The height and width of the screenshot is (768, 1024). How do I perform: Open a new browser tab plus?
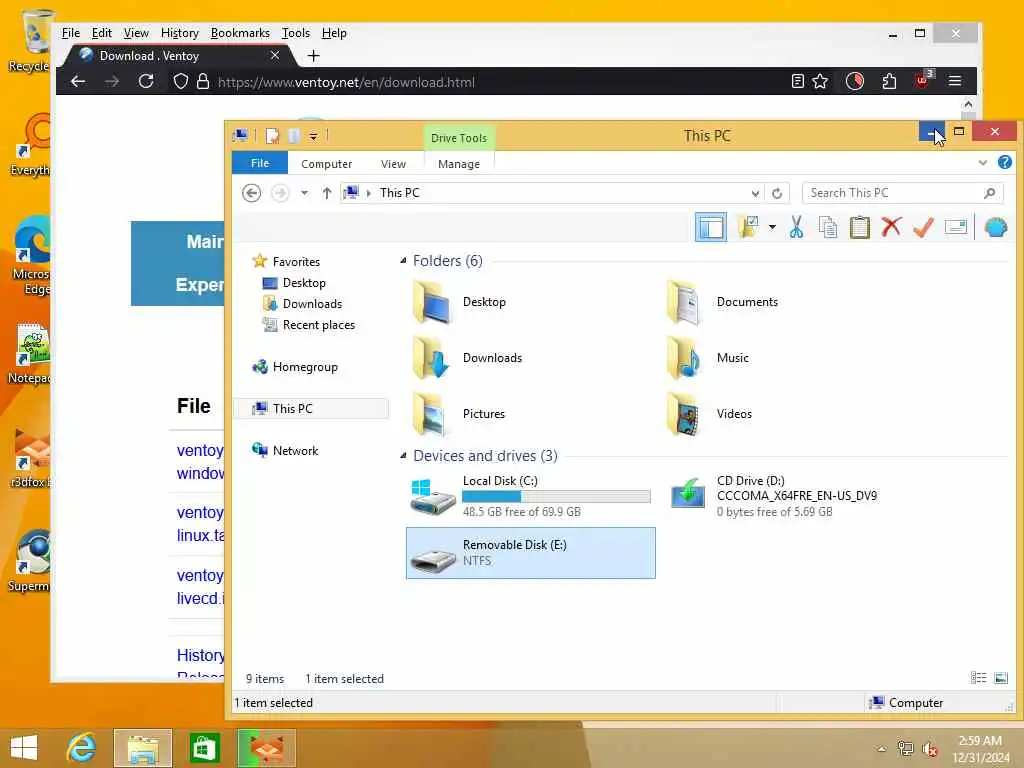(x=313, y=56)
